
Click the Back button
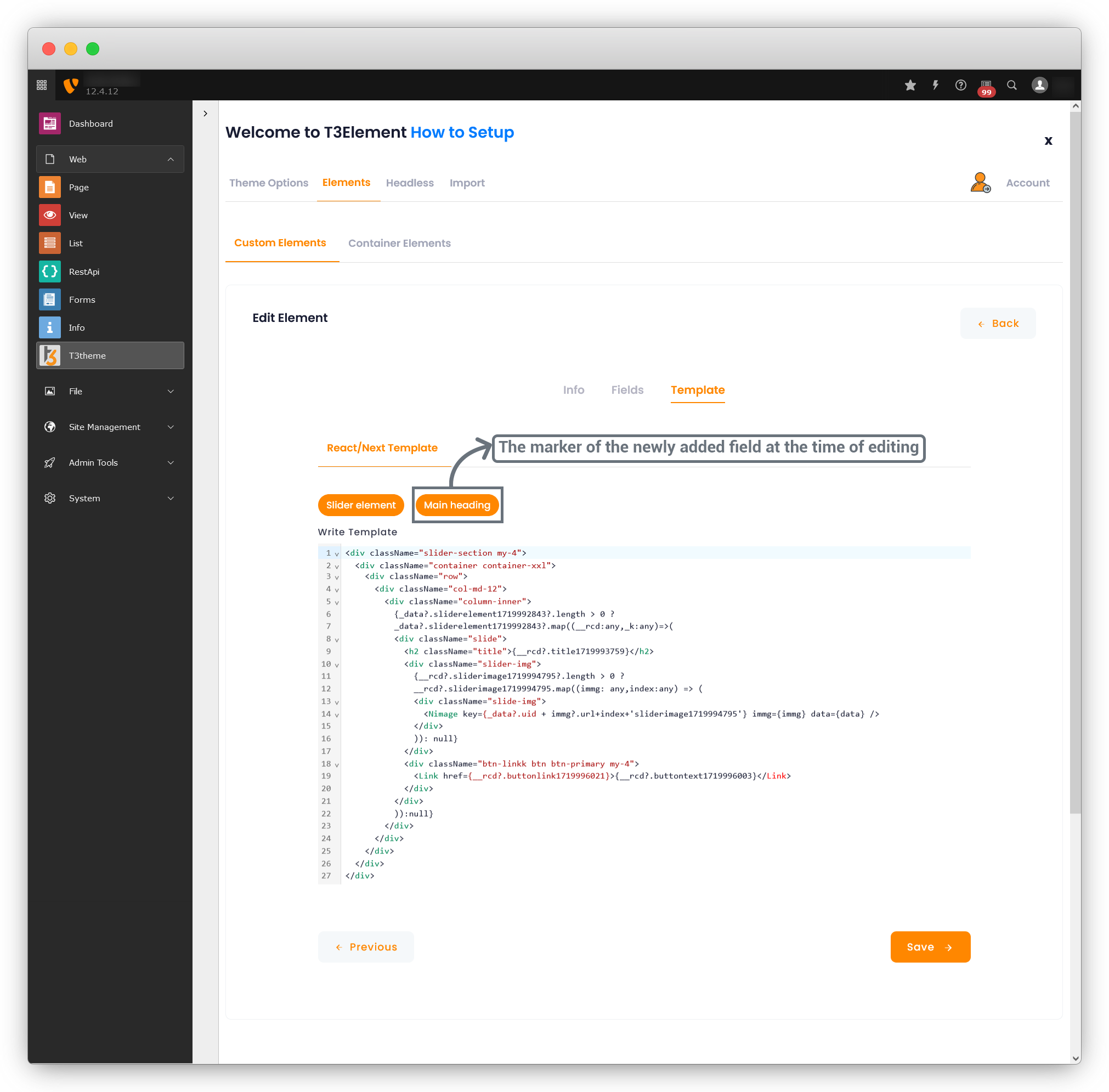(998, 324)
